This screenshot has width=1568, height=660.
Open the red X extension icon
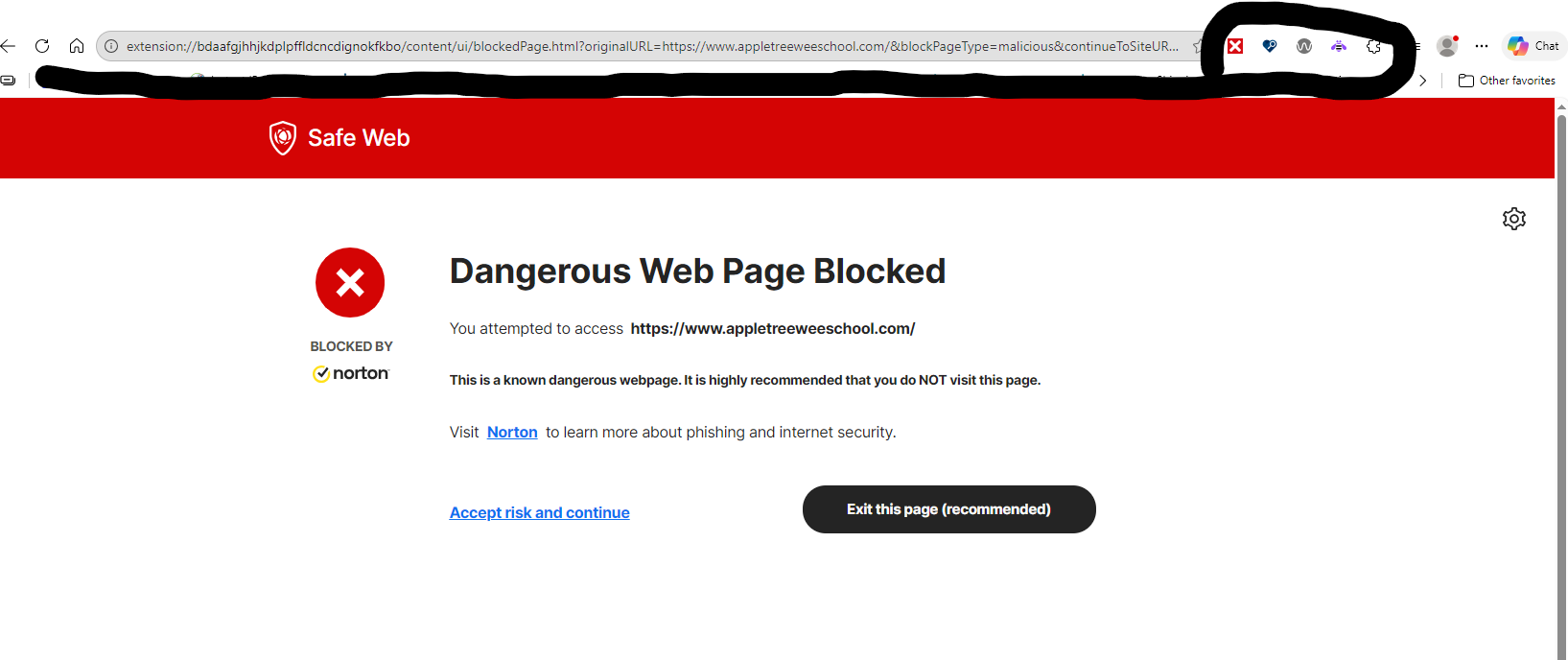[x=1235, y=46]
